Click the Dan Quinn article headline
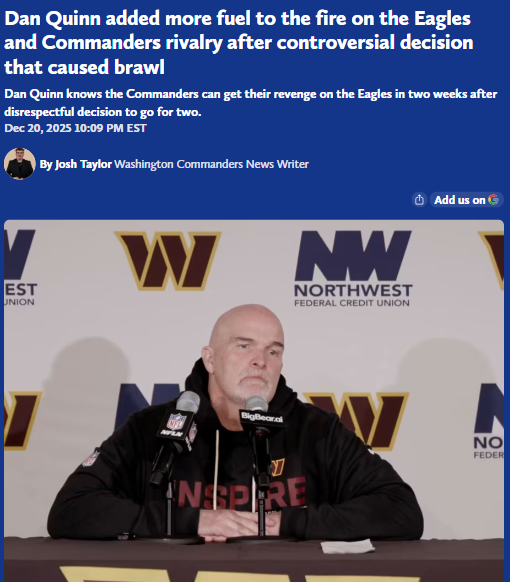 (239, 43)
